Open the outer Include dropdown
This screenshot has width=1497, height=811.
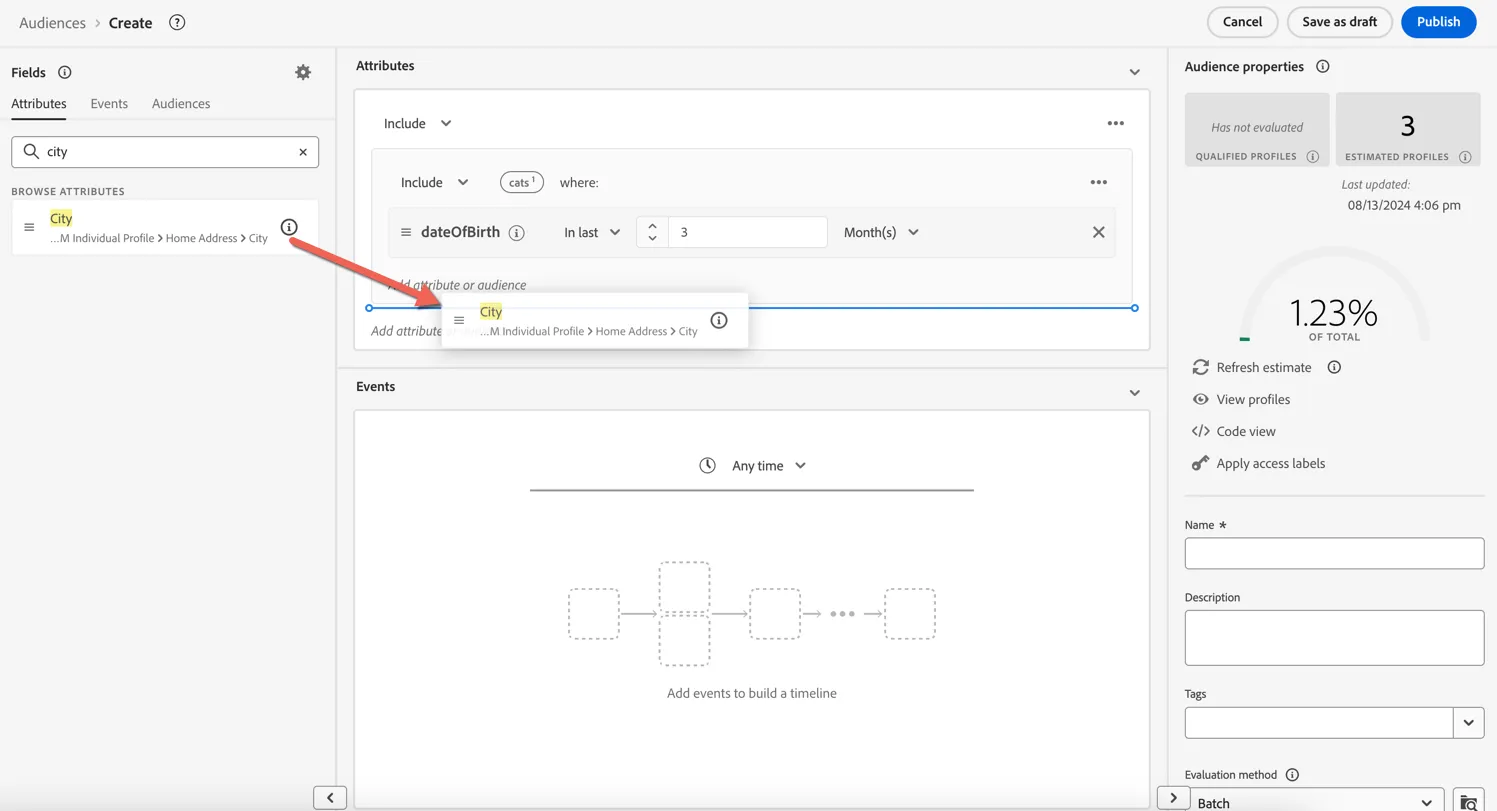pyautogui.click(x=418, y=123)
